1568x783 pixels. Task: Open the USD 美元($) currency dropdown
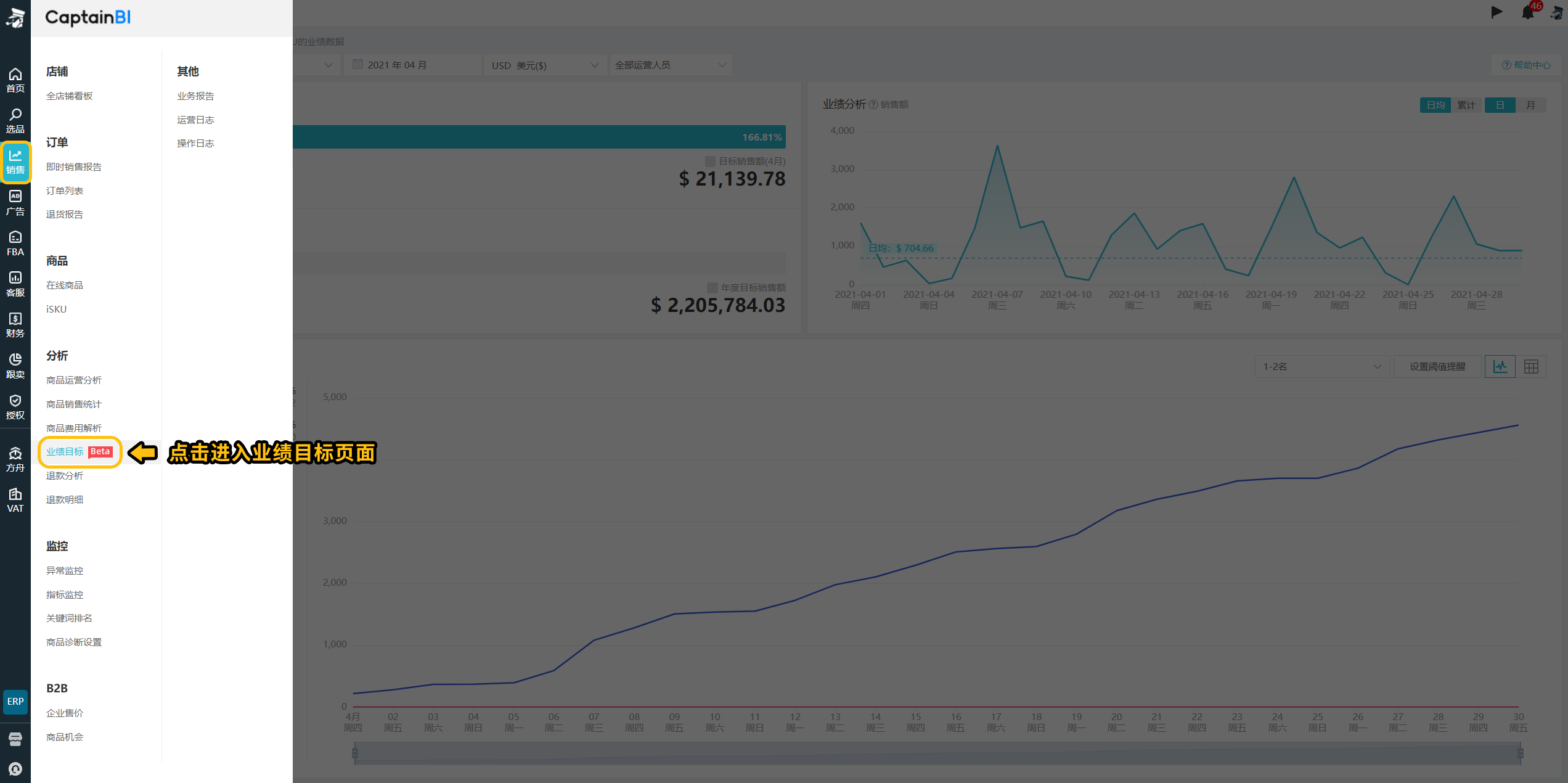click(x=545, y=65)
